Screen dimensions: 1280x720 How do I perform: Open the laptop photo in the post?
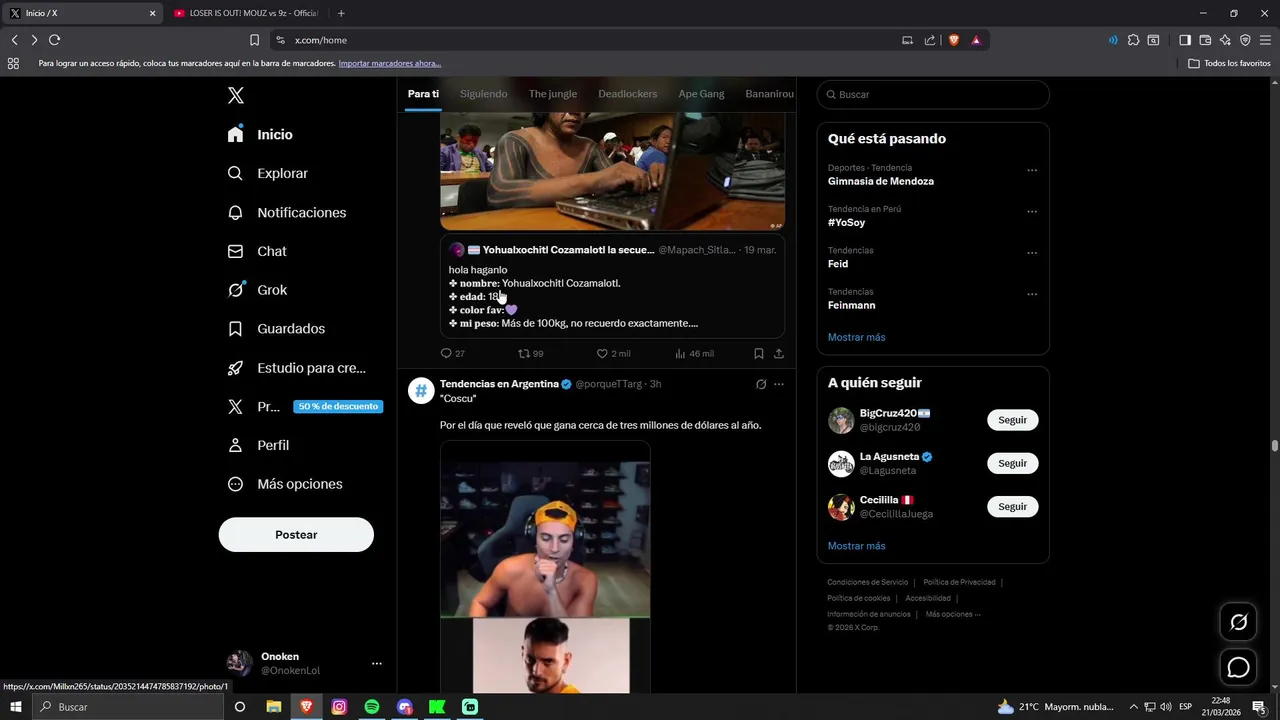[612, 170]
